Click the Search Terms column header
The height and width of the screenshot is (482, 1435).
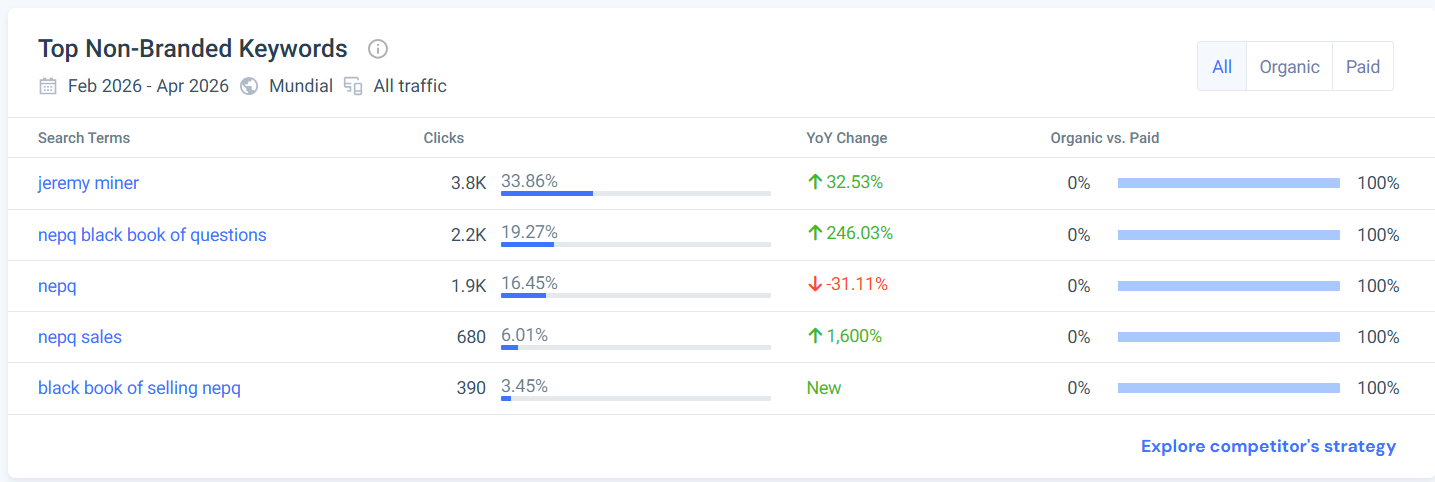point(84,138)
